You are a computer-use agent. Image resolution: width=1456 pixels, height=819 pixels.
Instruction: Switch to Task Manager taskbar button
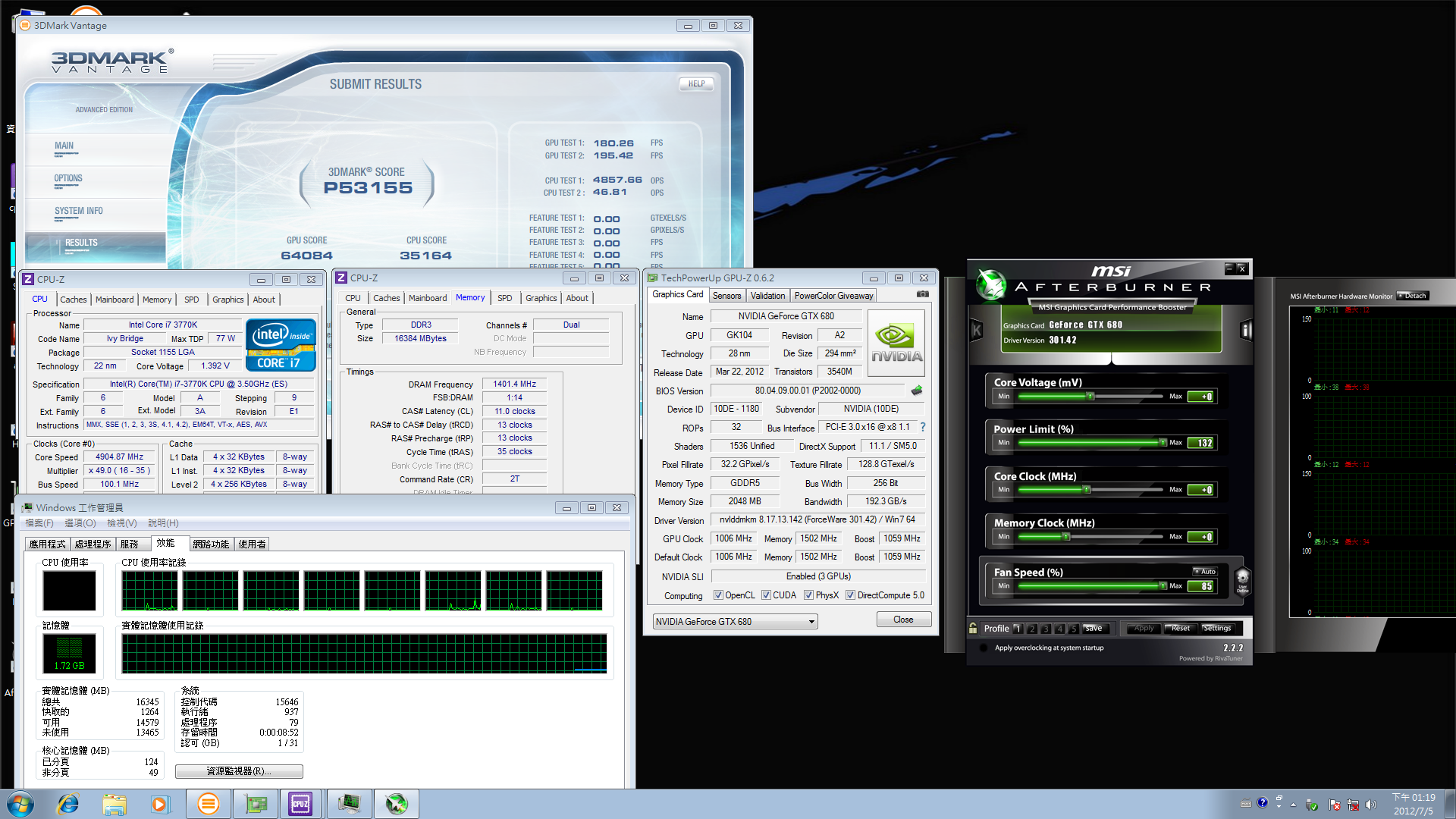[349, 804]
